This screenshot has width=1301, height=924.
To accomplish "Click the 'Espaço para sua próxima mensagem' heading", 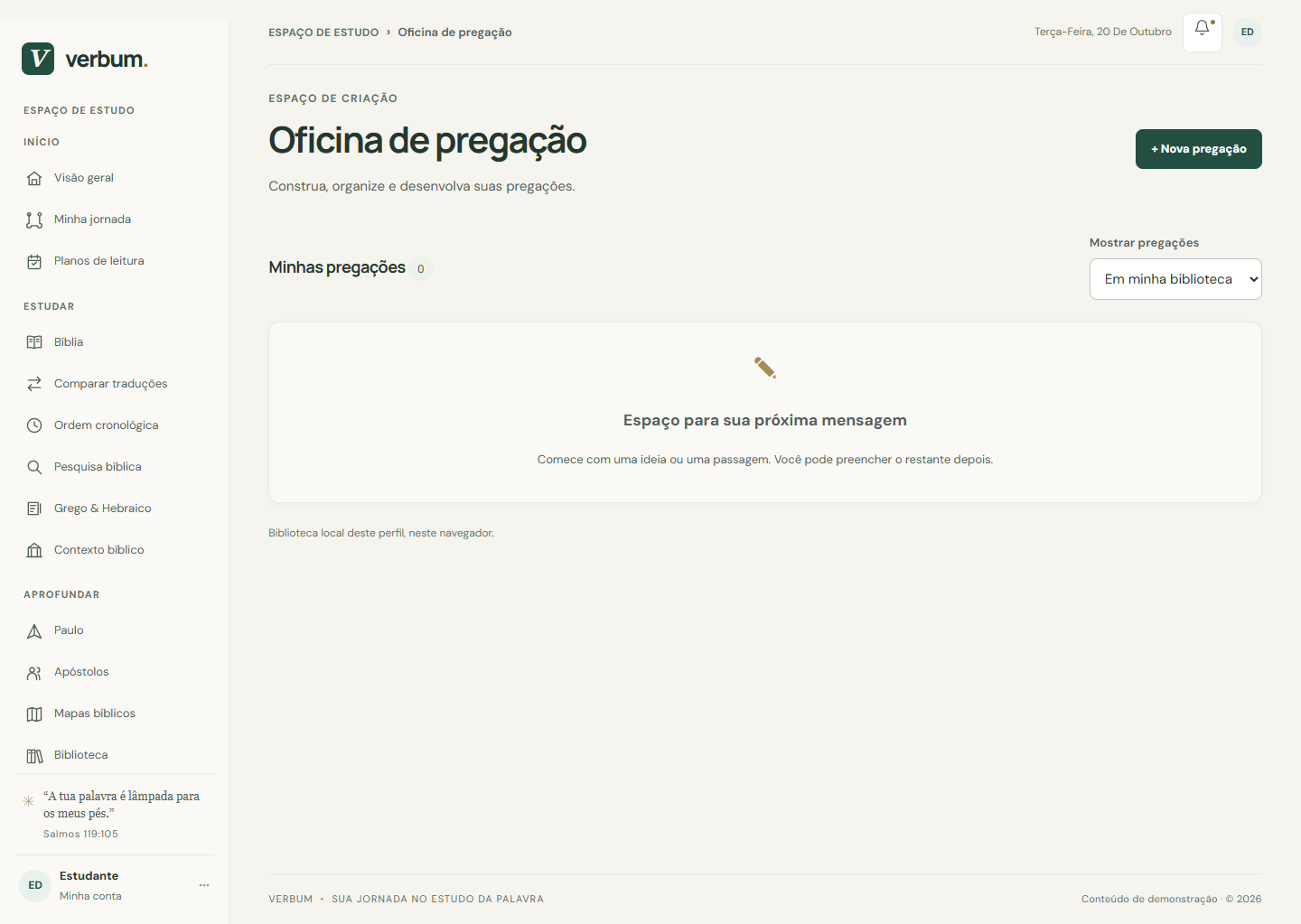I will pos(765,420).
